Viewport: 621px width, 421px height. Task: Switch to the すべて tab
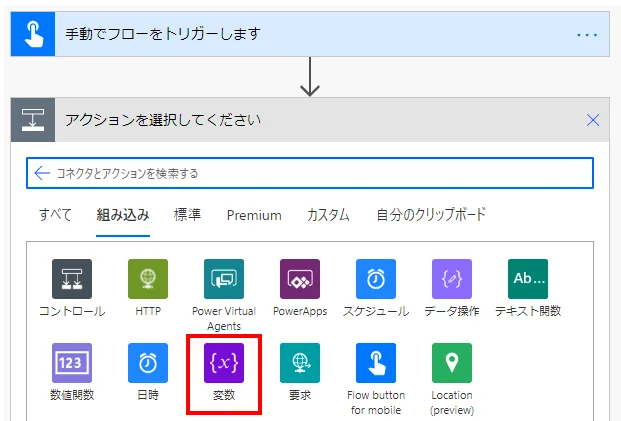(55, 215)
